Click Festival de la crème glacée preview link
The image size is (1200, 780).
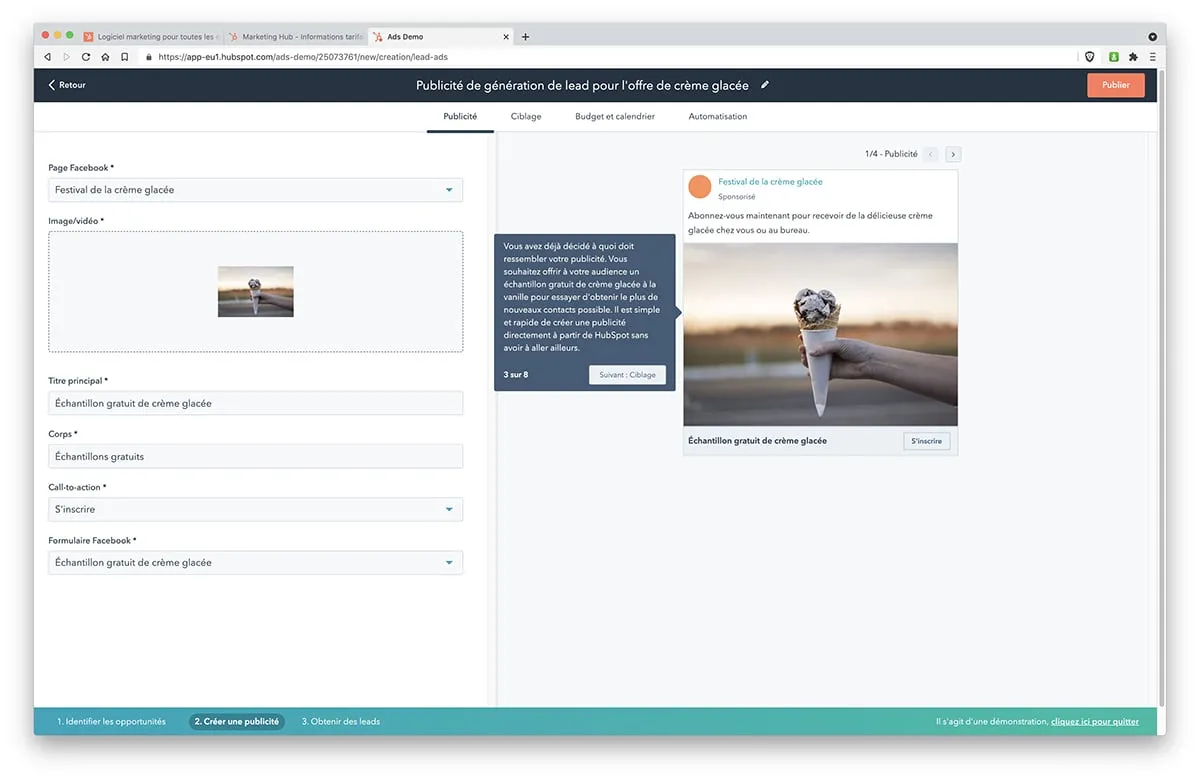(770, 182)
